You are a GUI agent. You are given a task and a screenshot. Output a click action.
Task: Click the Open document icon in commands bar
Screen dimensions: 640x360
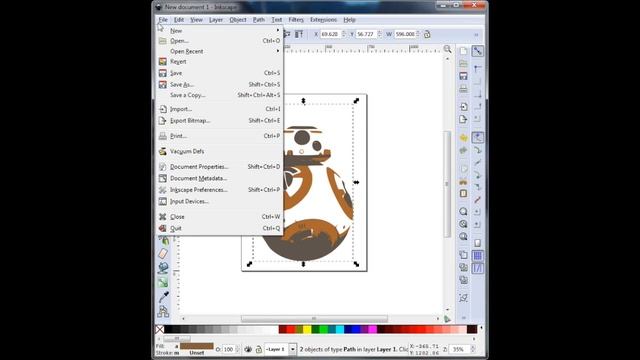point(463,64)
